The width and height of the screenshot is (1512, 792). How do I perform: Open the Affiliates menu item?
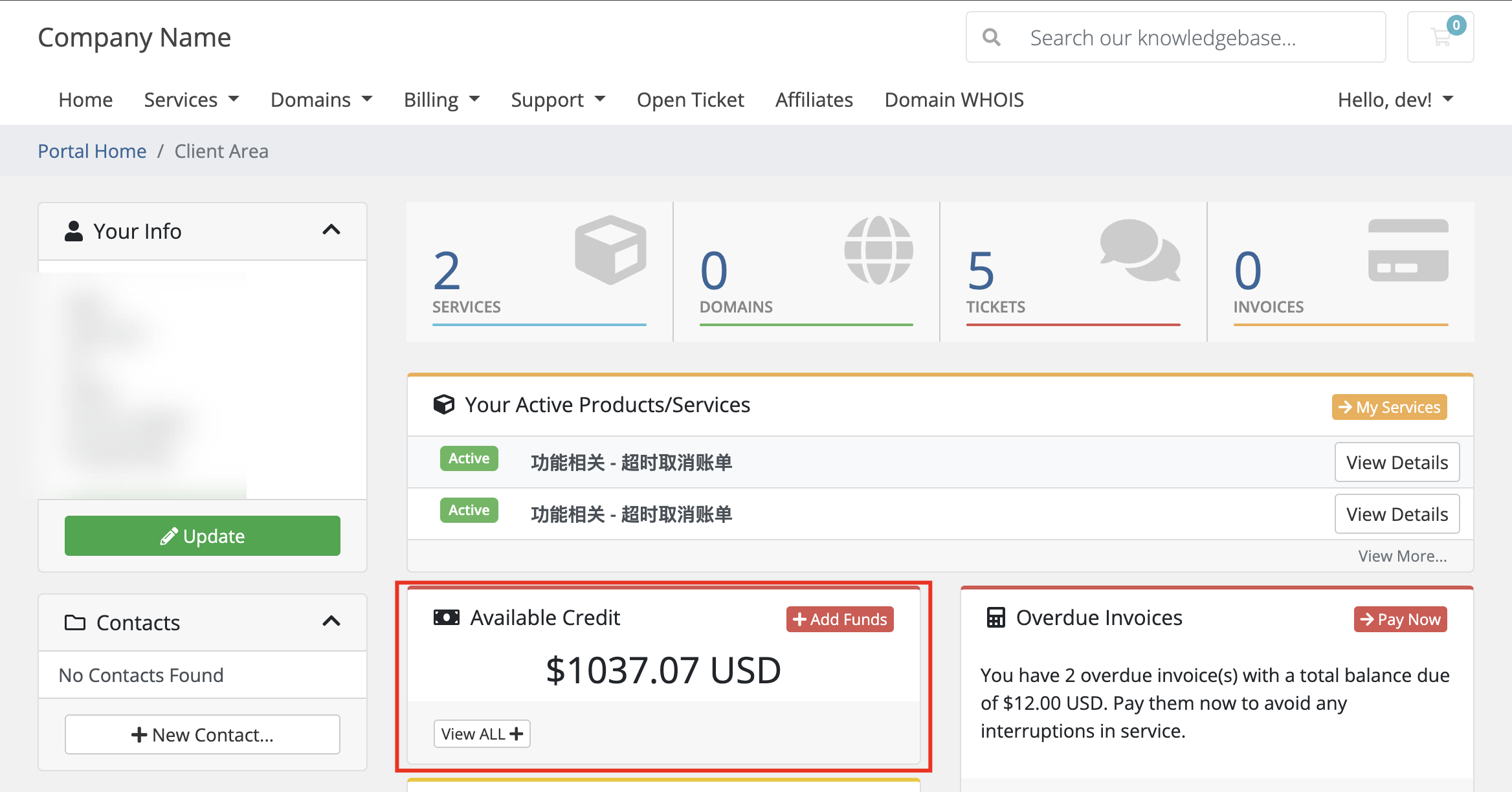[x=814, y=99]
